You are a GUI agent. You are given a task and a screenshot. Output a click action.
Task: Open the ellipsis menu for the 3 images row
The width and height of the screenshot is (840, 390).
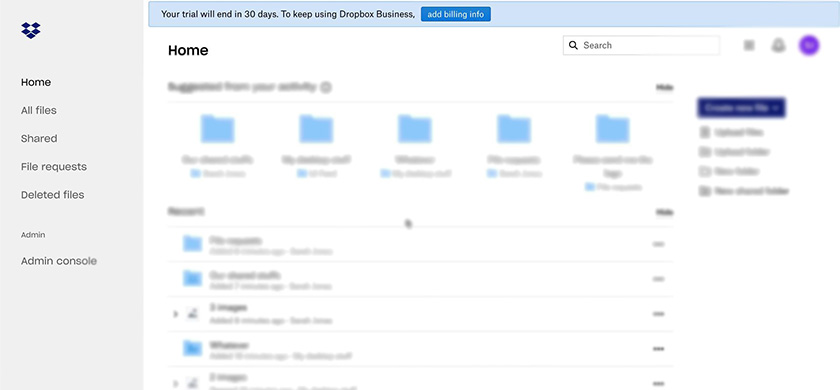coord(658,314)
